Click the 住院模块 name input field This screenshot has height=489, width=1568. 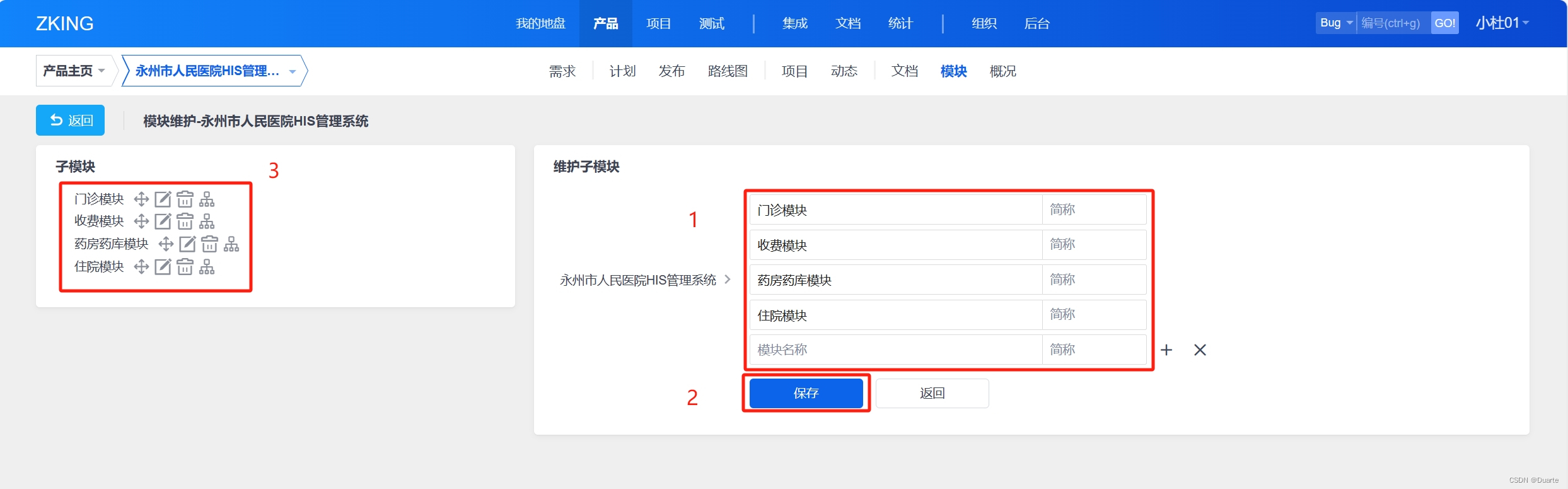[x=895, y=315]
